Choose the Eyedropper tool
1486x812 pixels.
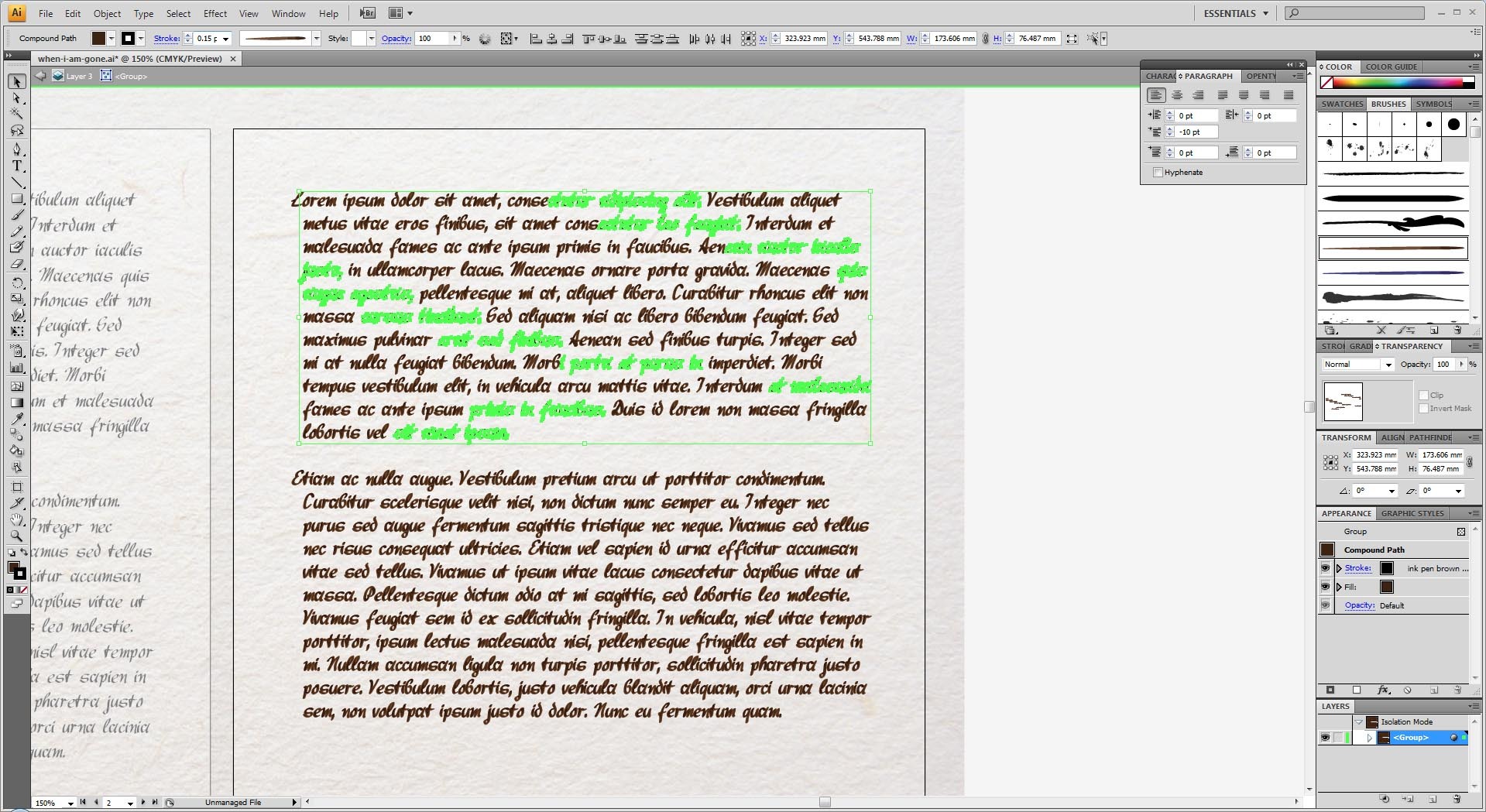coord(17,419)
